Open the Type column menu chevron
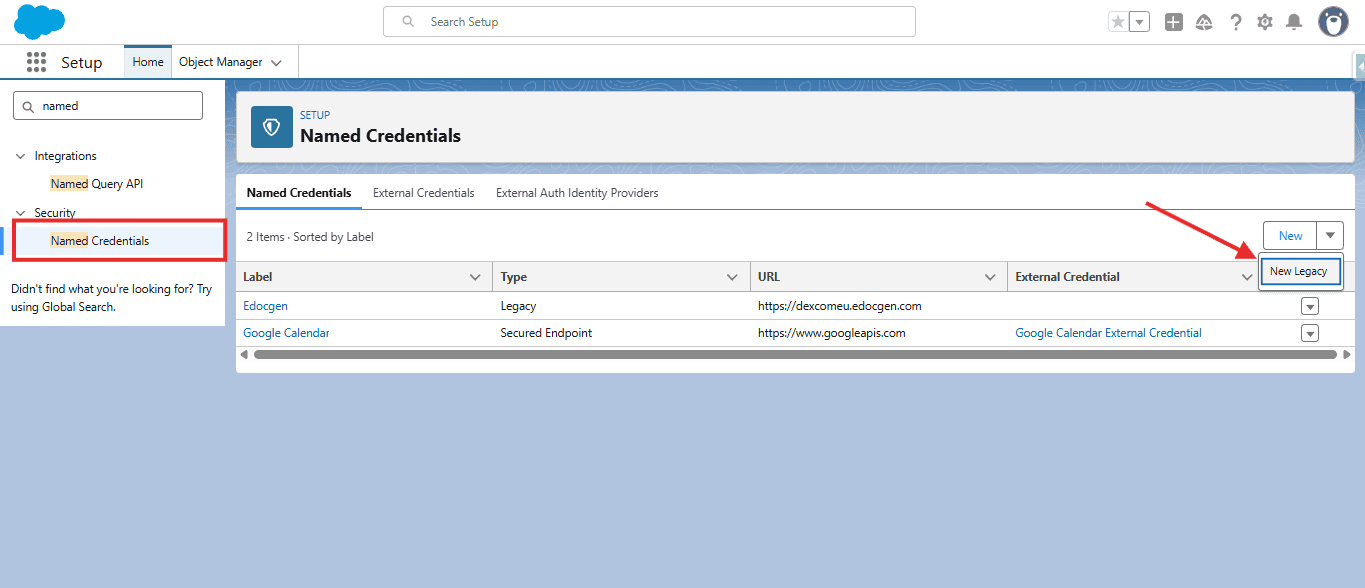 [x=733, y=277]
